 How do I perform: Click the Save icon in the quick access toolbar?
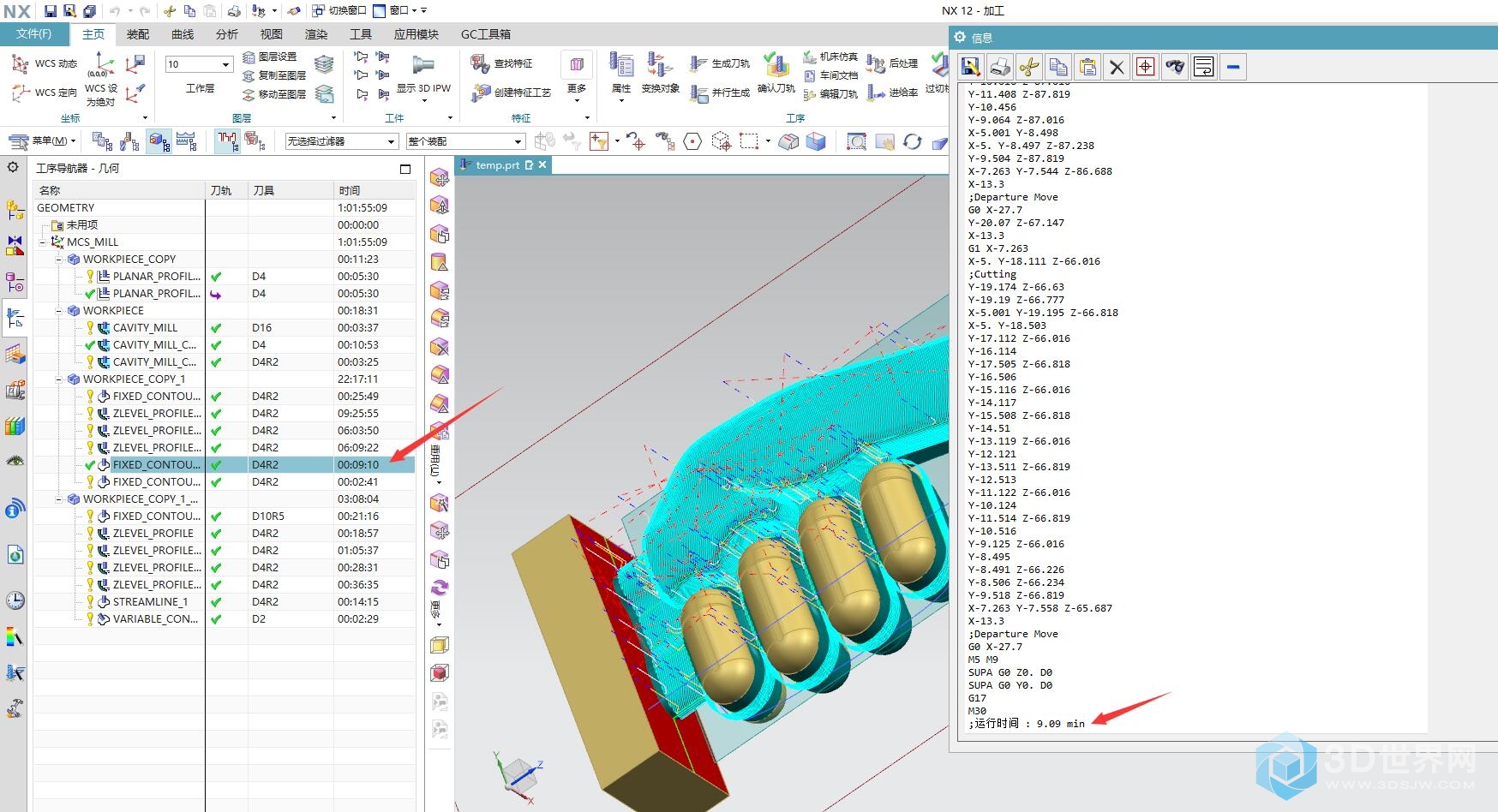coord(51,11)
